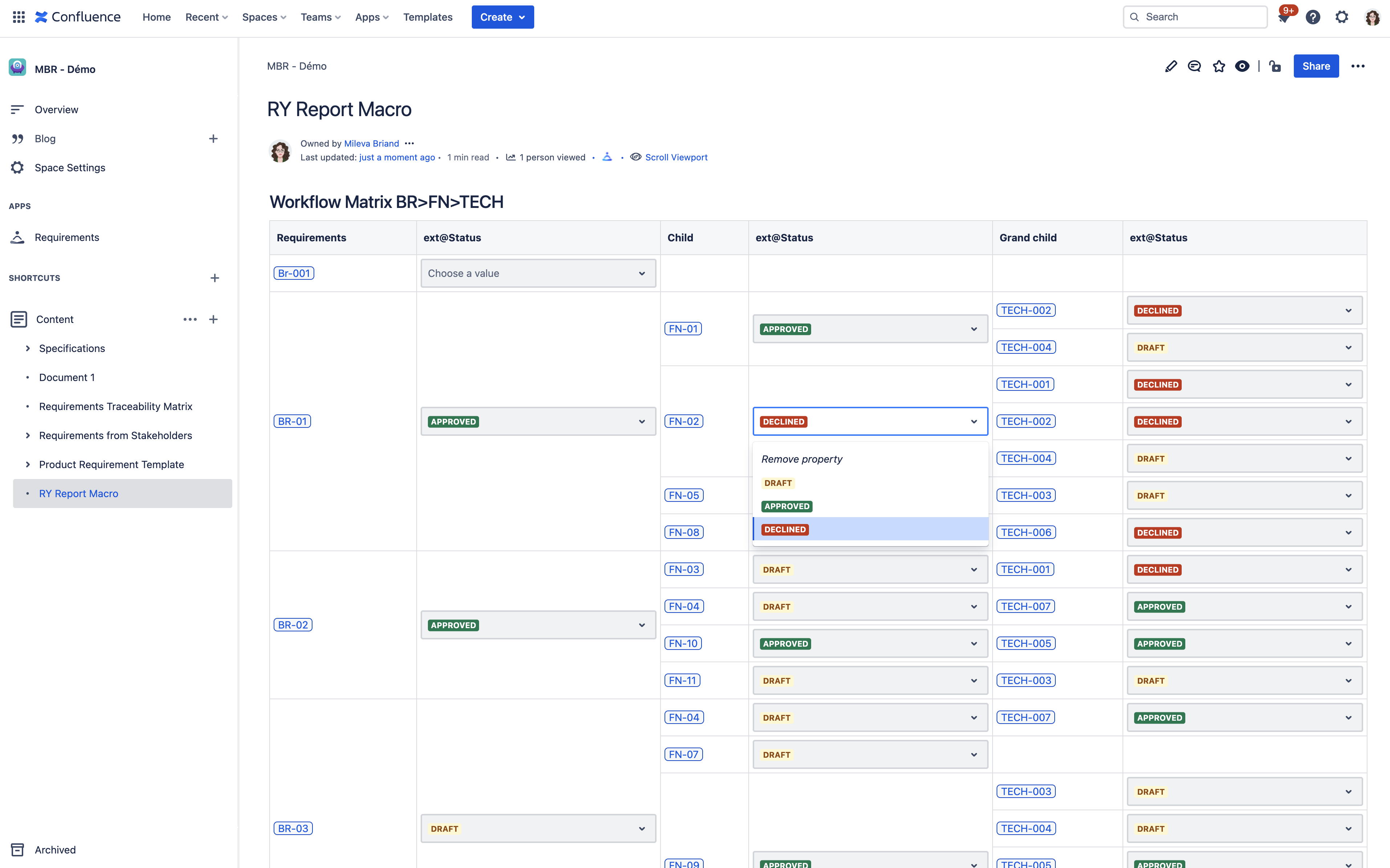Open page restrictions lock icon
Image resolution: width=1390 pixels, height=868 pixels.
point(1275,66)
